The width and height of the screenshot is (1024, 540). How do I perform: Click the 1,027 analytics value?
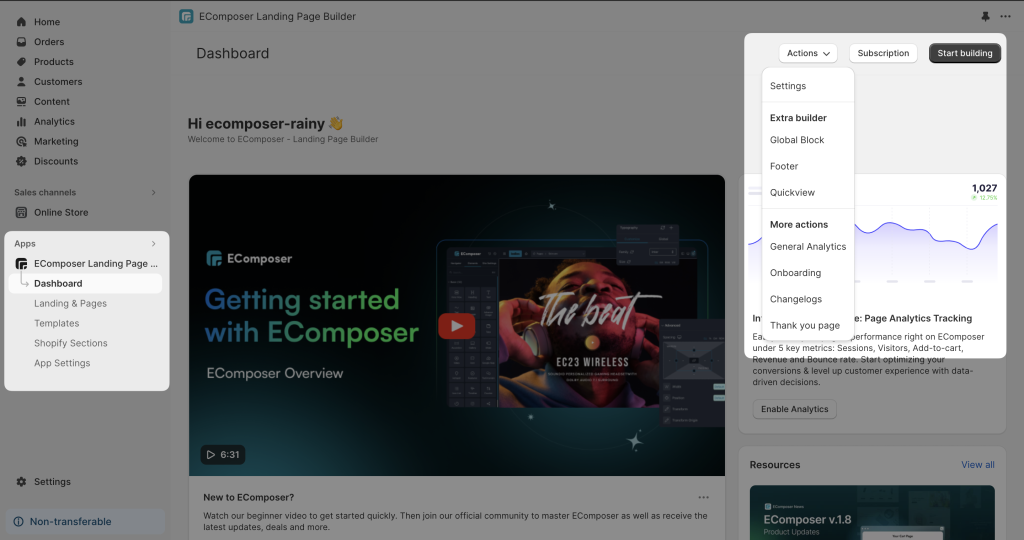click(984, 188)
